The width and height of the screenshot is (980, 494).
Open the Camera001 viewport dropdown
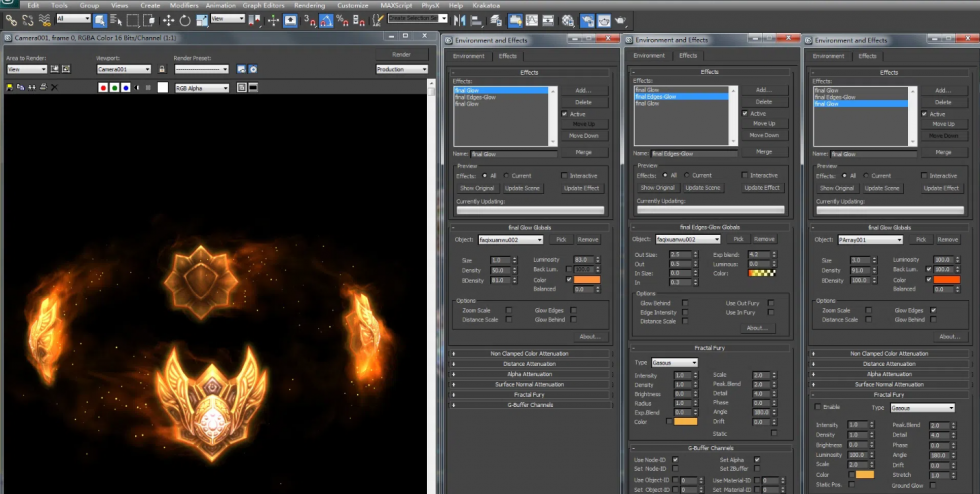pos(123,69)
